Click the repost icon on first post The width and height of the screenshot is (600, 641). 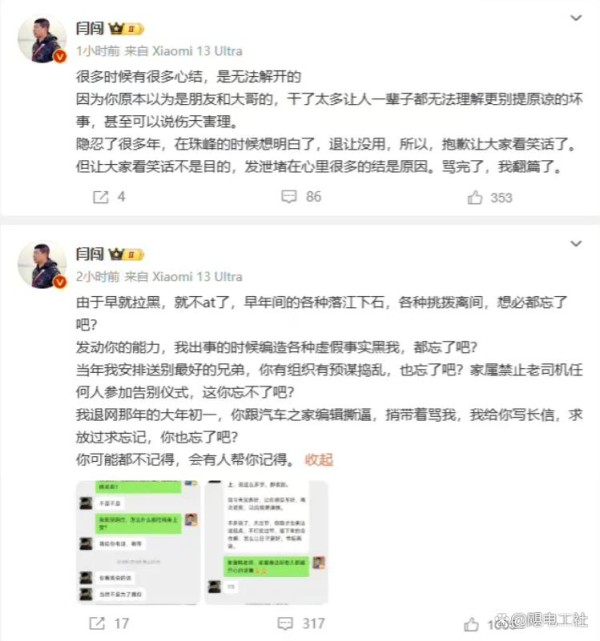101,197
